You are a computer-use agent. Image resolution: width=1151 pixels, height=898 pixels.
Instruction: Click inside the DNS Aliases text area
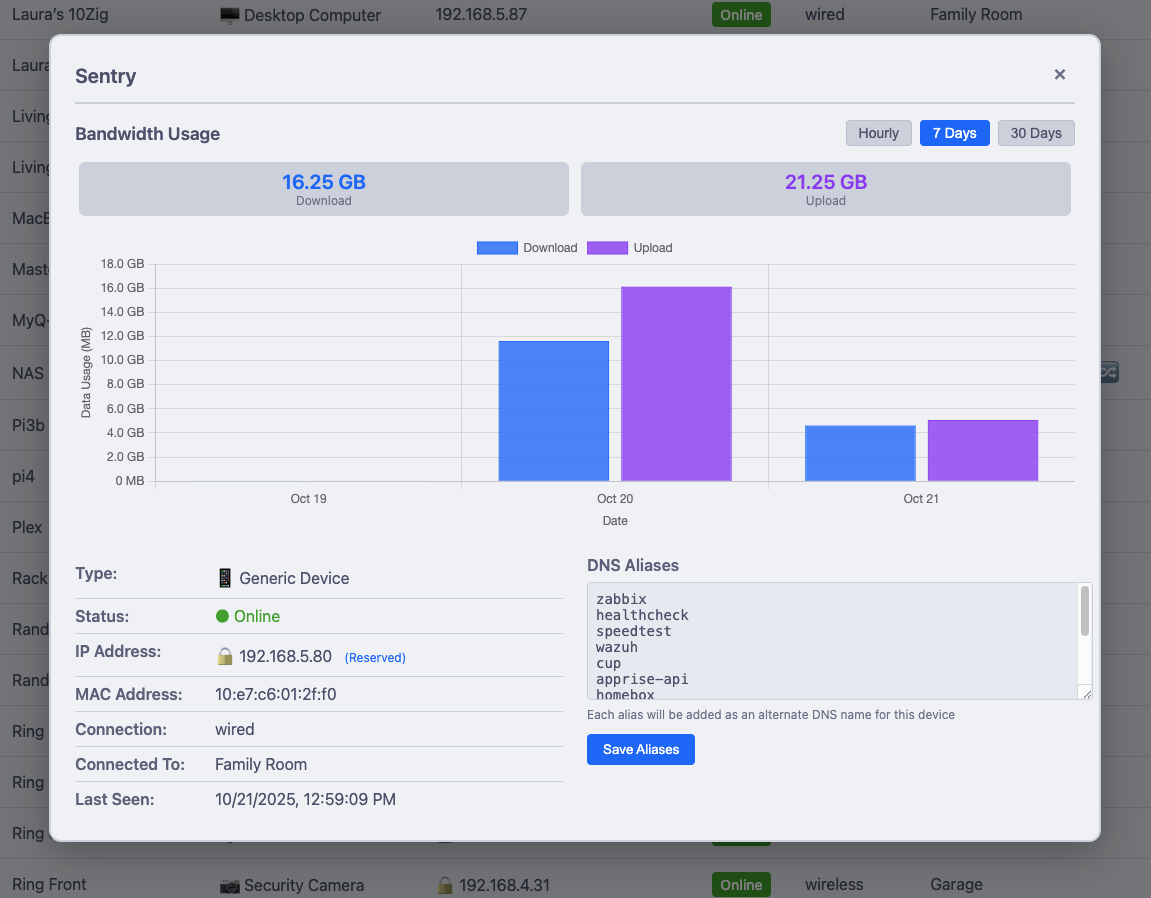click(x=830, y=640)
